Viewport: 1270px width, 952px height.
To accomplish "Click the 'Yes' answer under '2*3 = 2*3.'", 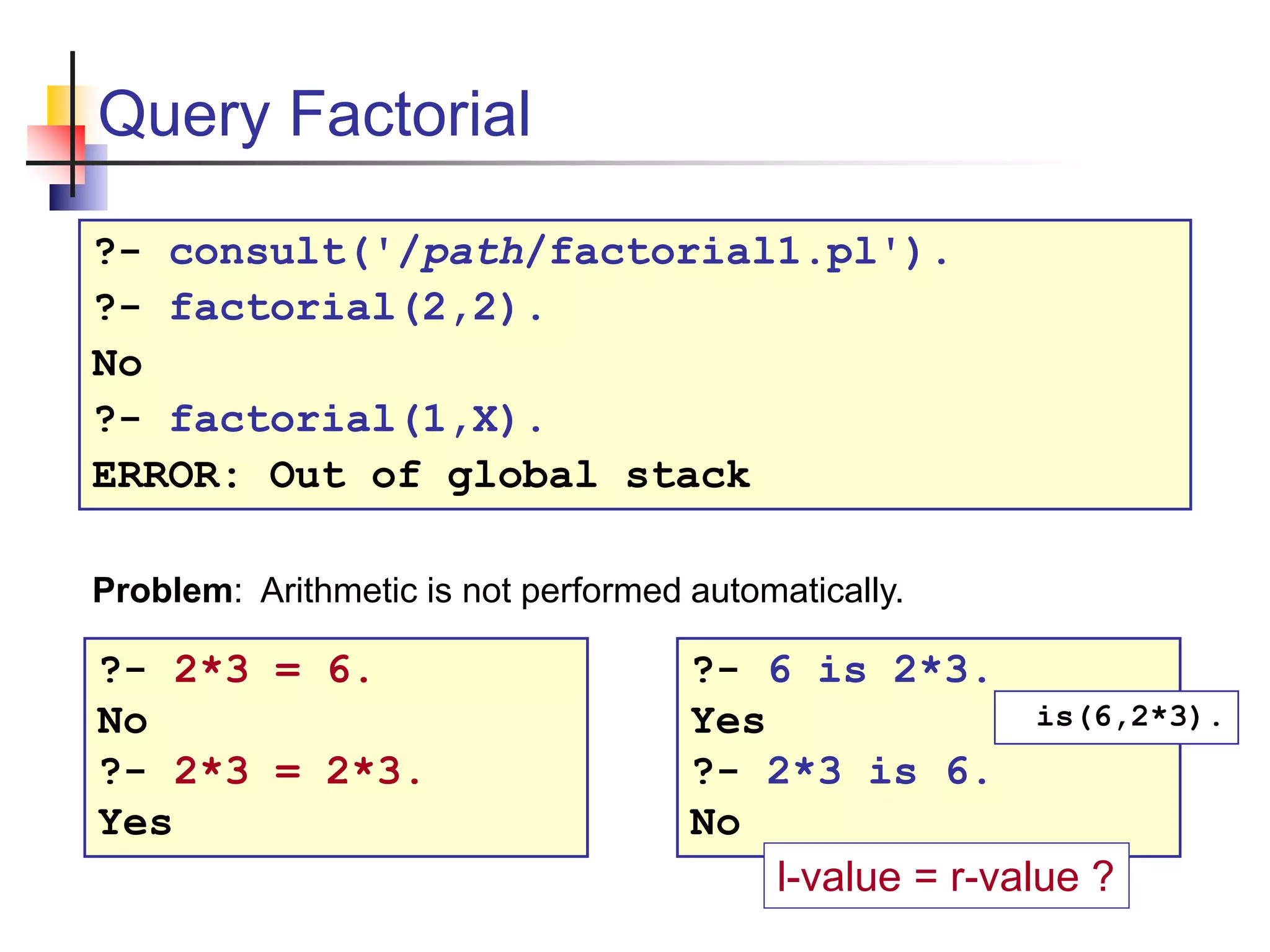I will point(135,823).
